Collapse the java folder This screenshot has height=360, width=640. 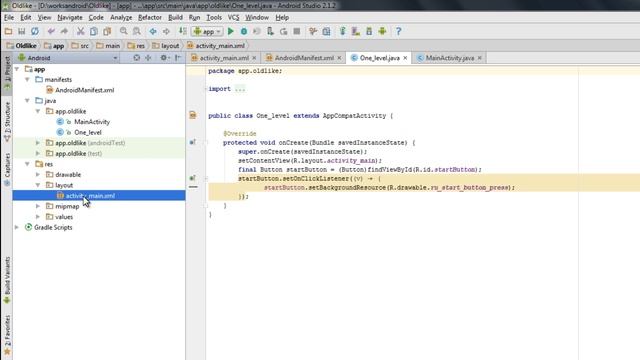coord(27,100)
